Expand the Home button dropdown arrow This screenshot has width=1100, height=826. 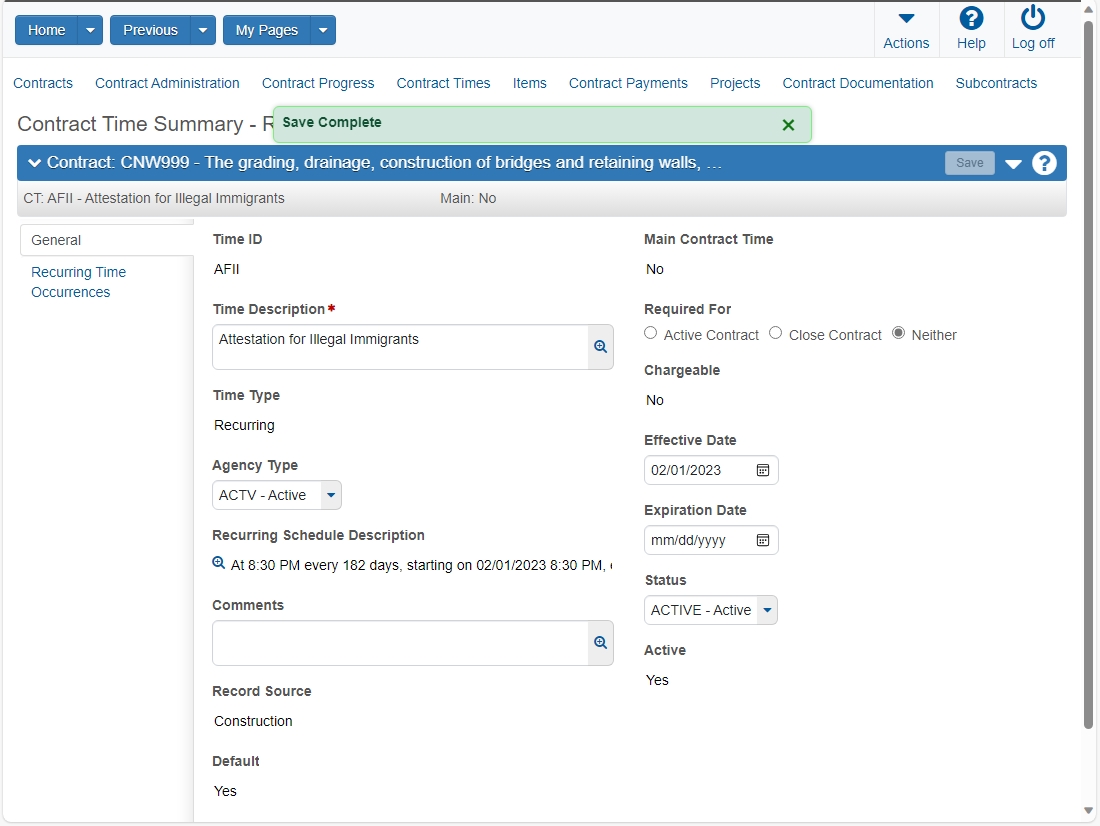point(90,30)
